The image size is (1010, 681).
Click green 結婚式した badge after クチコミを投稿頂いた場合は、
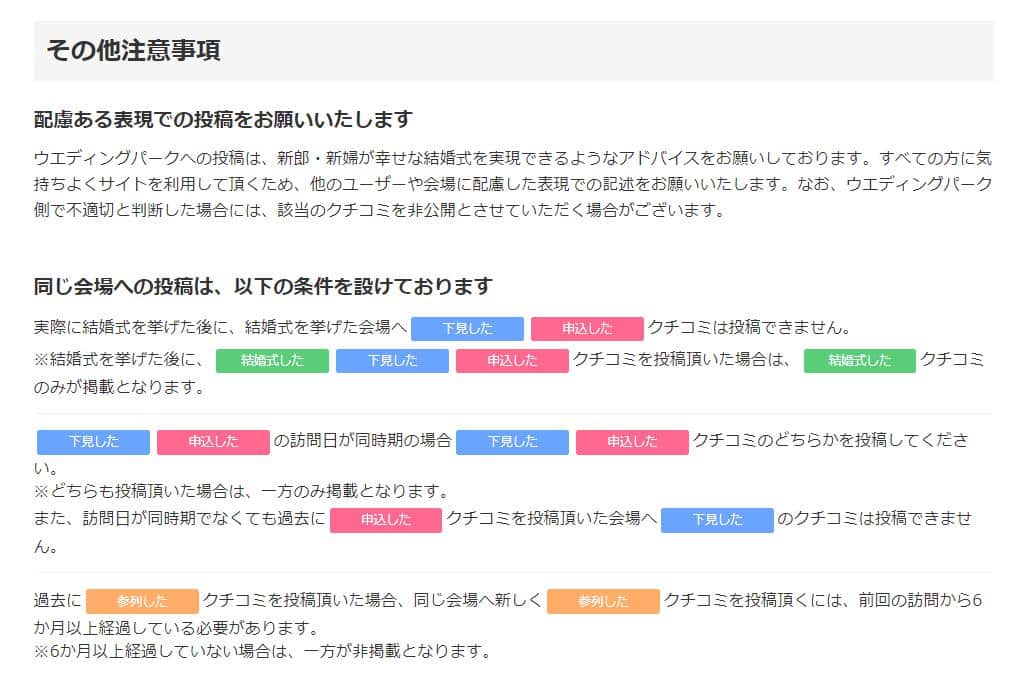point(859,361)
